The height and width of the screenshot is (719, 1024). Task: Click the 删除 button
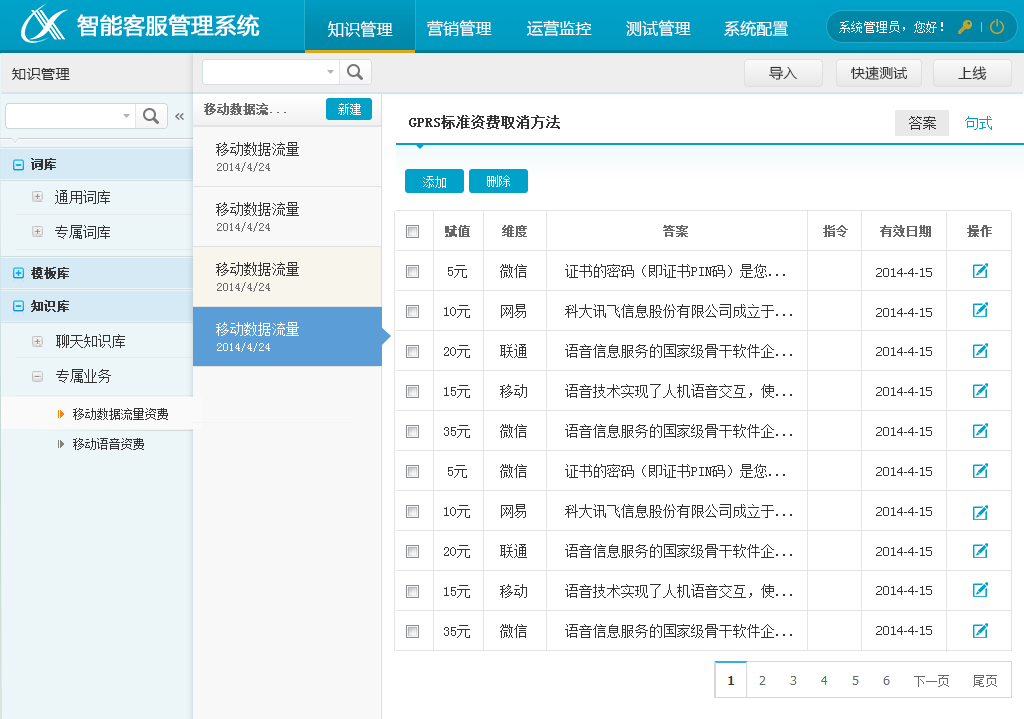click(498, 181)
